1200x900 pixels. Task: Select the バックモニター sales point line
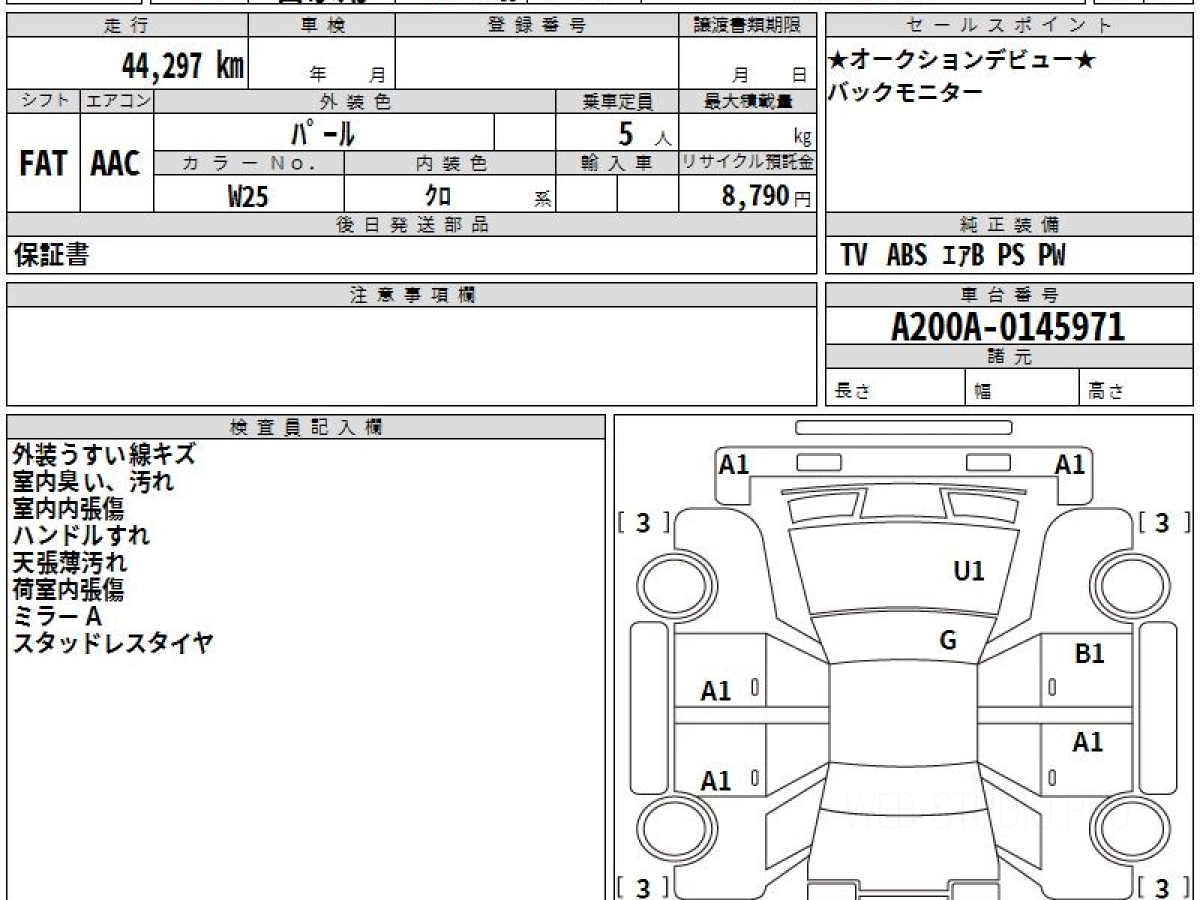click(905, 93)
